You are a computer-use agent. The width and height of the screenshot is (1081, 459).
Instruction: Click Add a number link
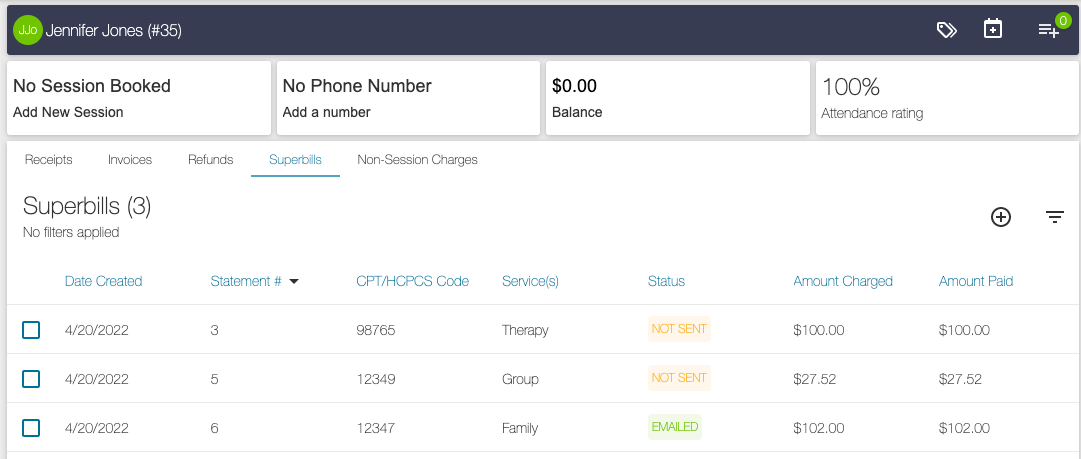pos(326,112)
